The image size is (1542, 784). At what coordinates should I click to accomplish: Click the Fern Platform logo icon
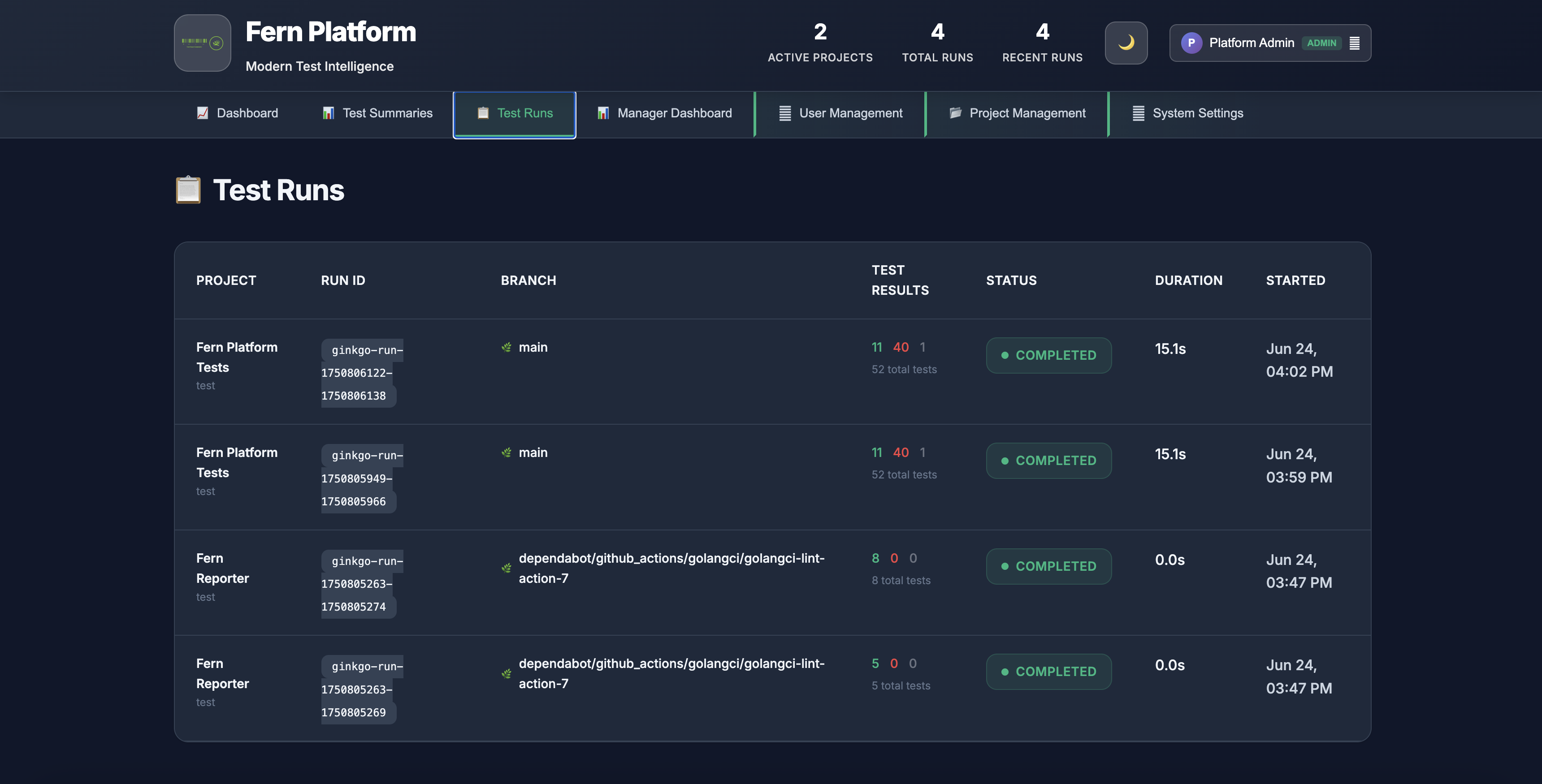click(x=202, y=43)
